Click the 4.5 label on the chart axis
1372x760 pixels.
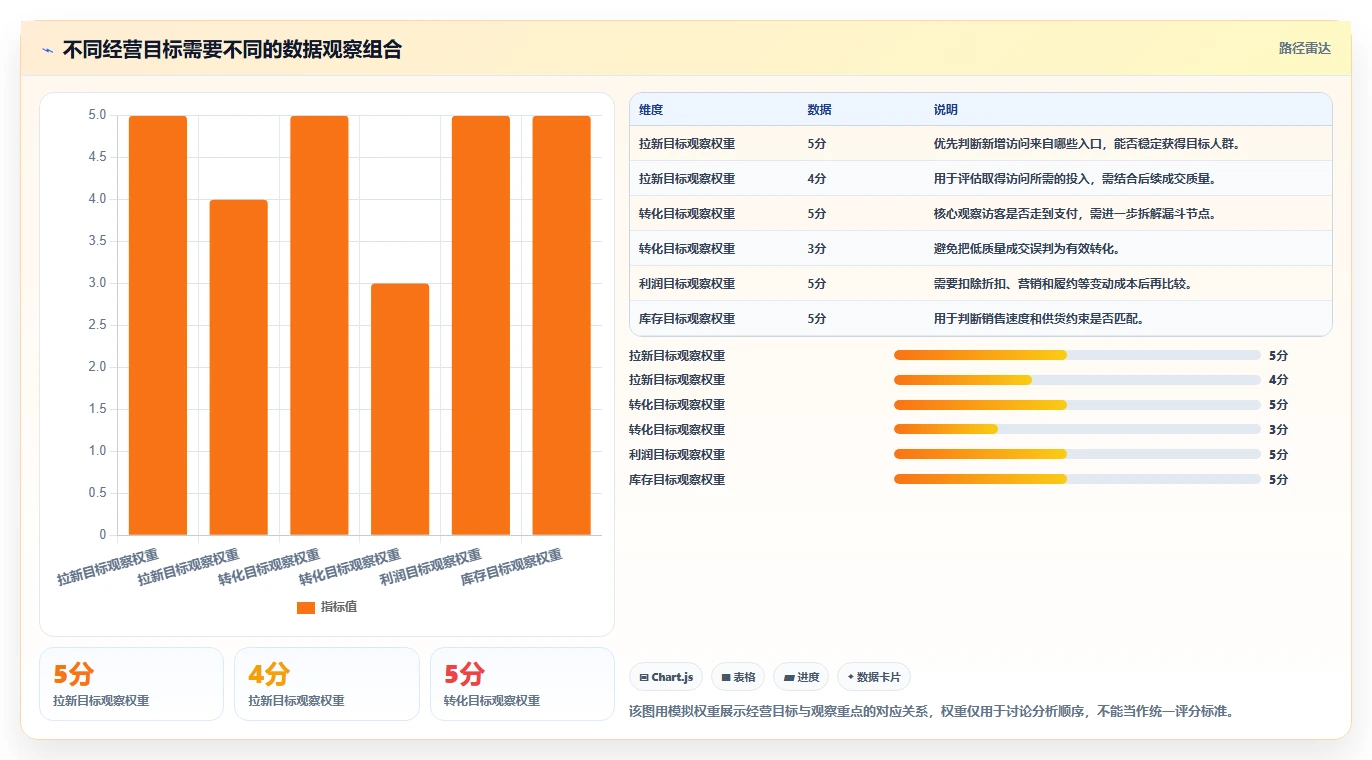point(97,157)
